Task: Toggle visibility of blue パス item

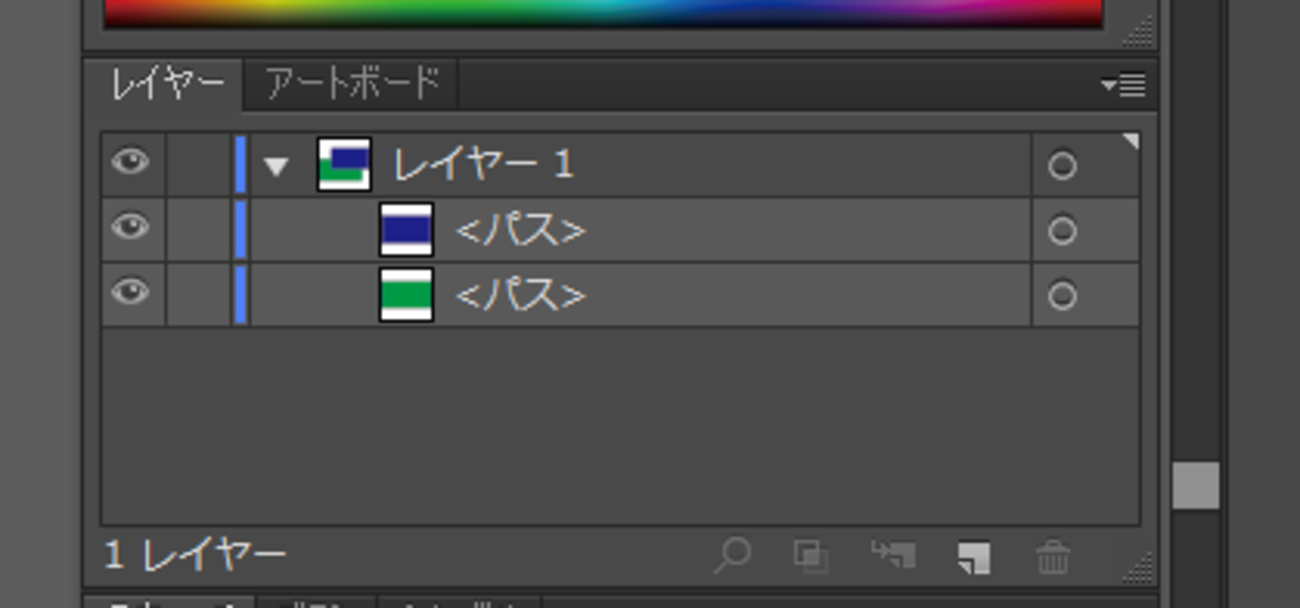Action: [130, 228]
